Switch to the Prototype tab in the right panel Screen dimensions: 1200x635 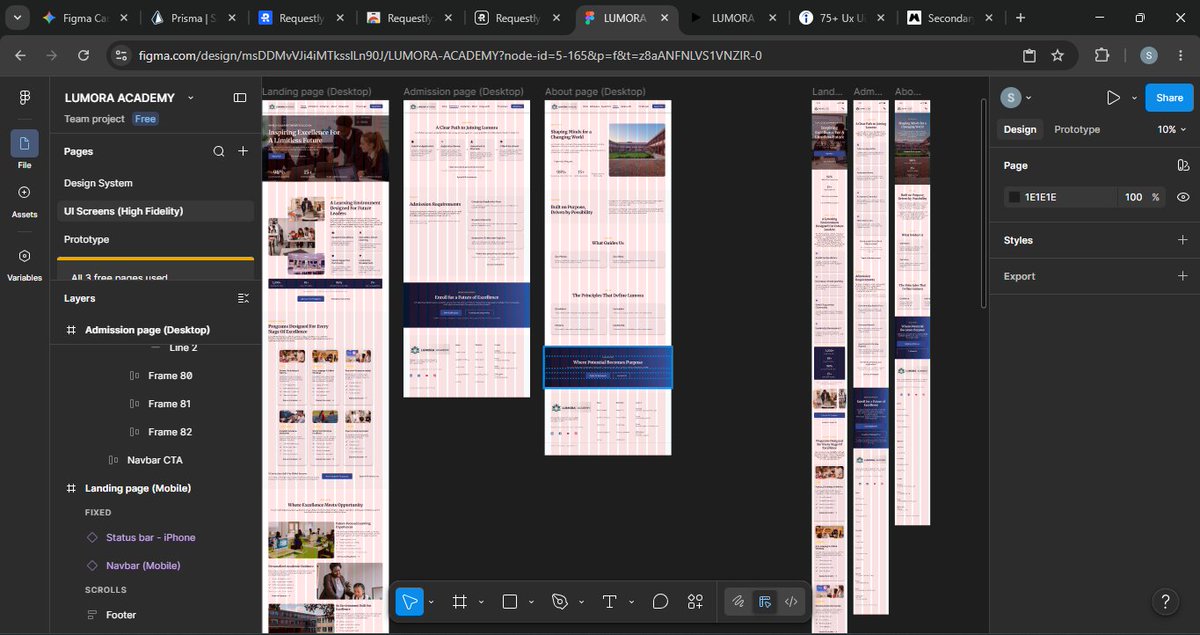(1077, 129)
